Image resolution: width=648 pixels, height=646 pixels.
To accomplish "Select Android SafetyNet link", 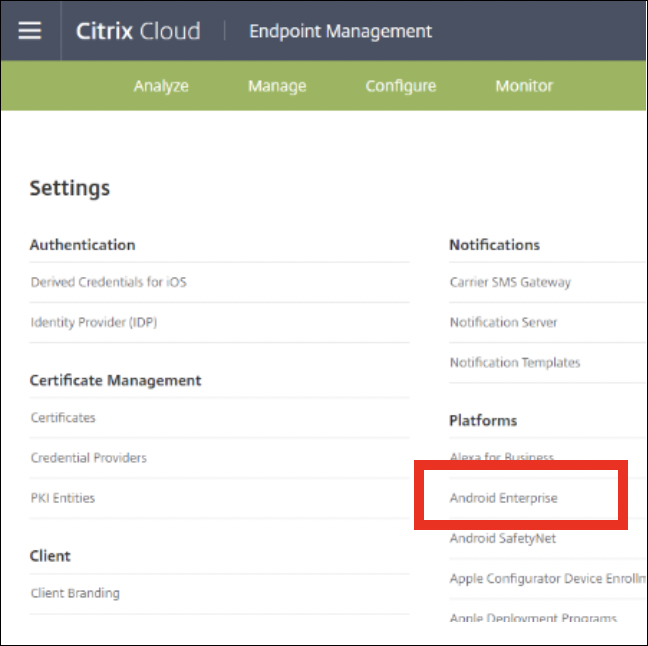I will point(503,538).
